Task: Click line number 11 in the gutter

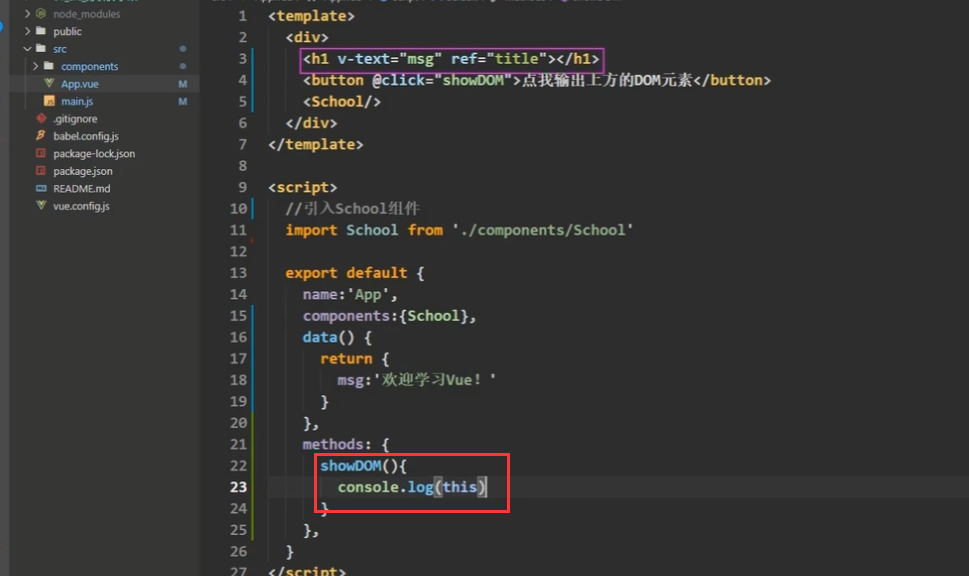Action: tap(238, 230)
